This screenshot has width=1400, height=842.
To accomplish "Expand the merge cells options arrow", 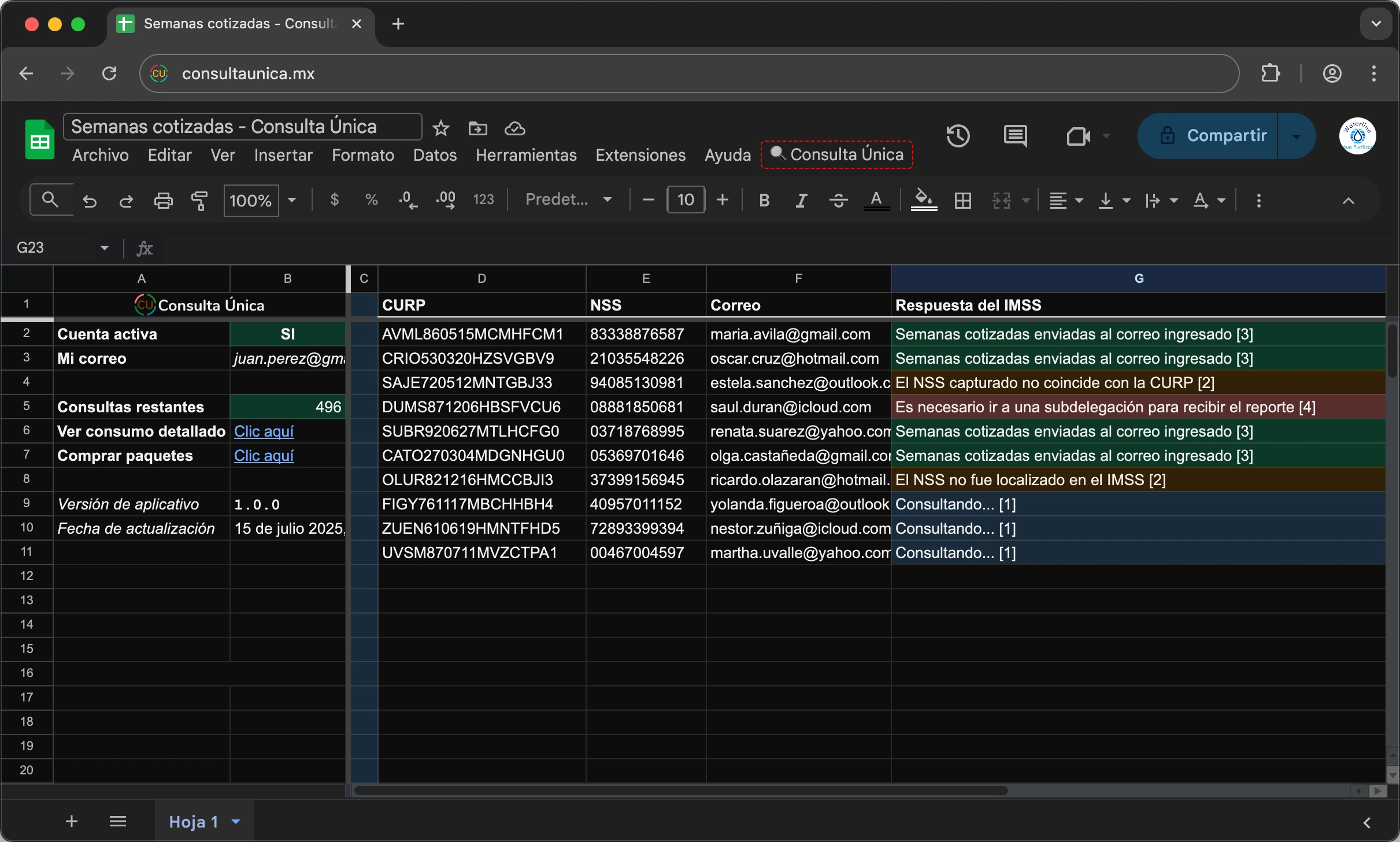I will (1026, 201).
